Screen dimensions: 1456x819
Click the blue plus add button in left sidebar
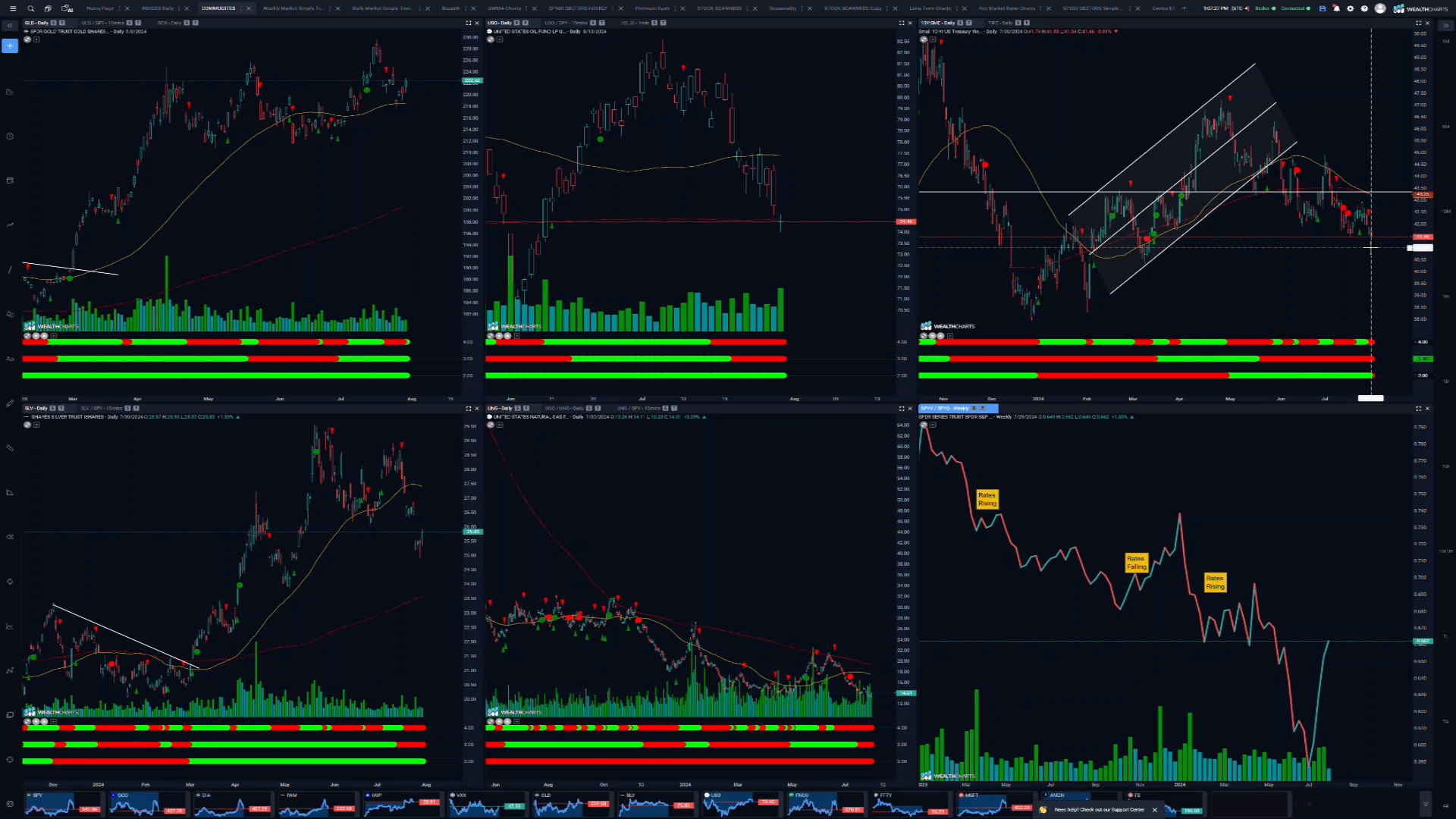click(10, 46)
